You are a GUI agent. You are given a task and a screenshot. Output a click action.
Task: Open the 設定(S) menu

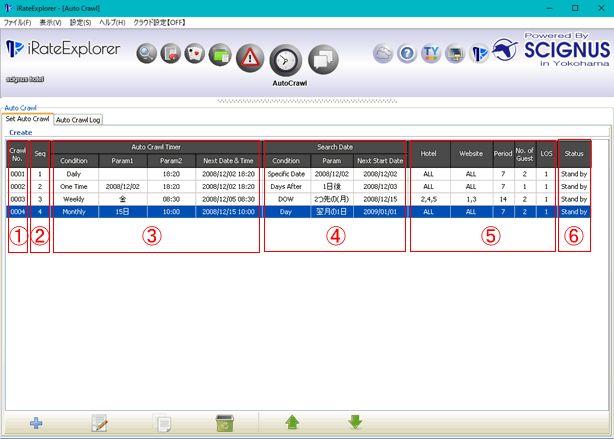click(x=81, y=21)
